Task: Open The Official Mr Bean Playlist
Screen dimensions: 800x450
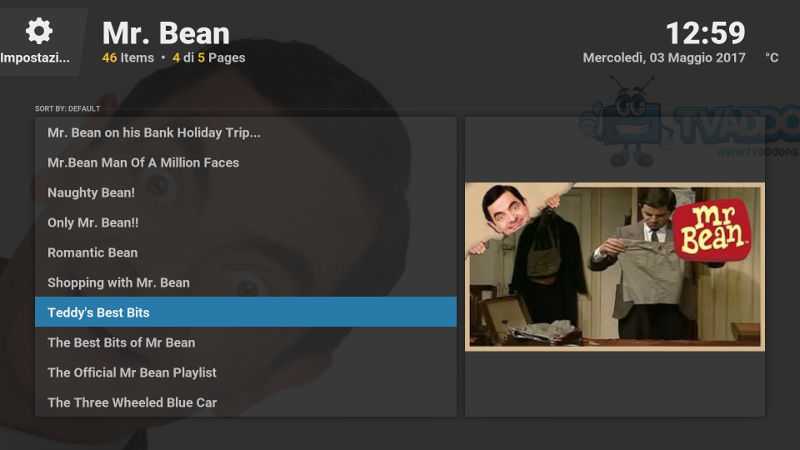Action: 245,372
